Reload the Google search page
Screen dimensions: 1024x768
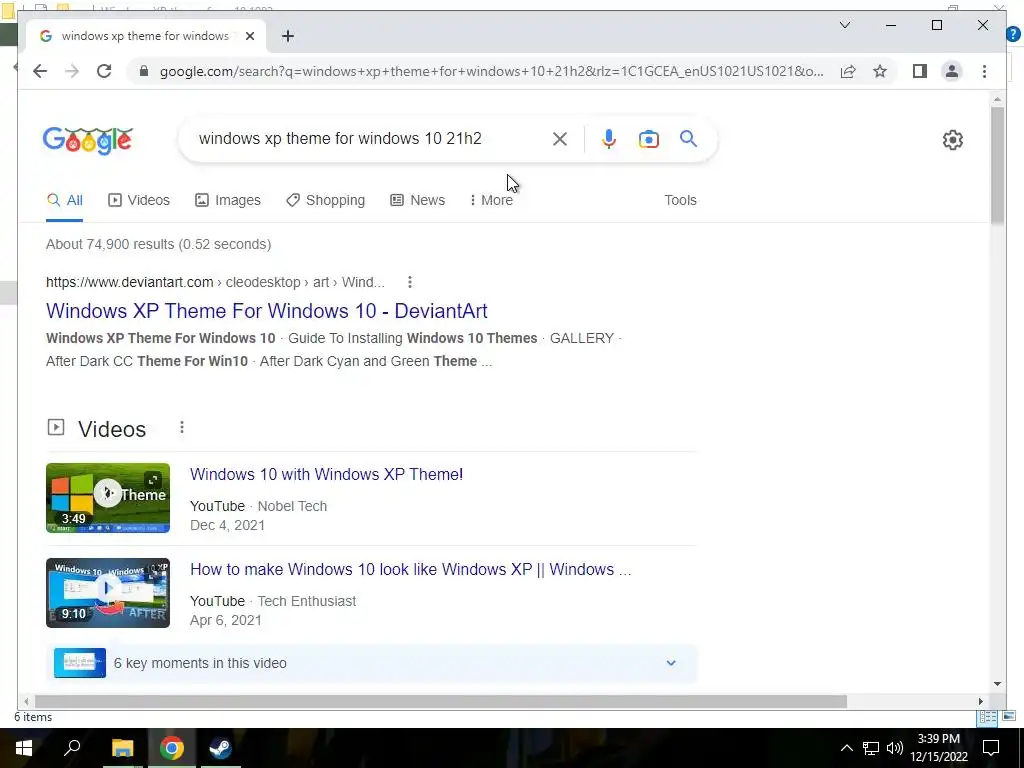coord(104,71)
